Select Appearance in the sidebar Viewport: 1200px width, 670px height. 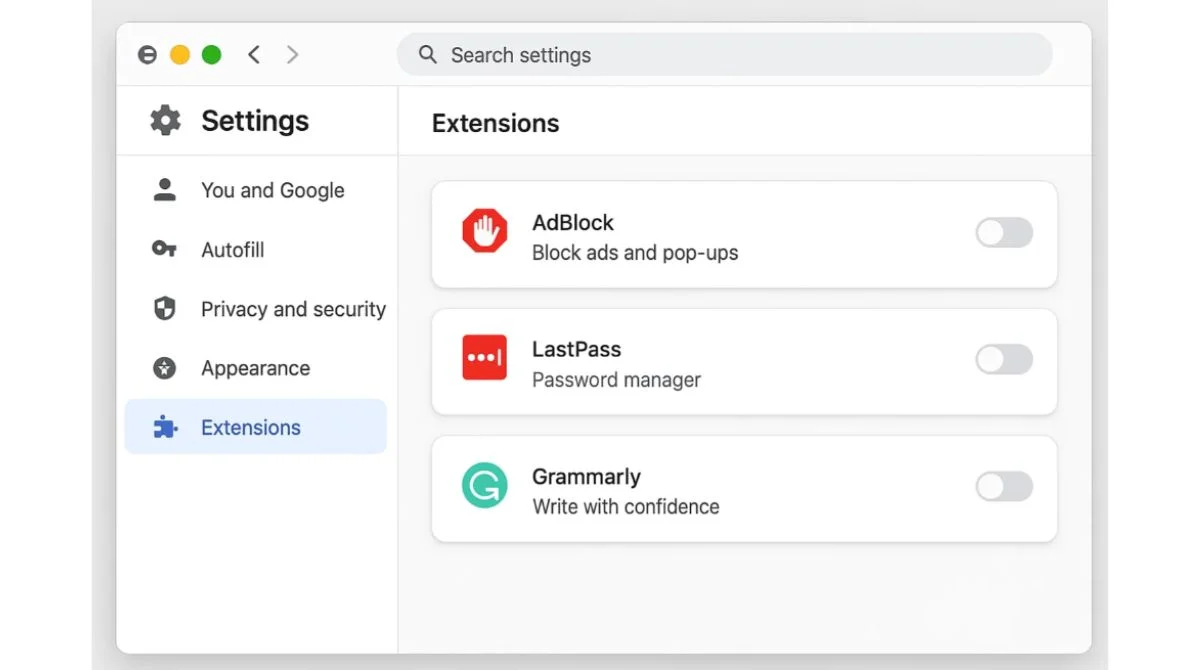click(256, 368)
